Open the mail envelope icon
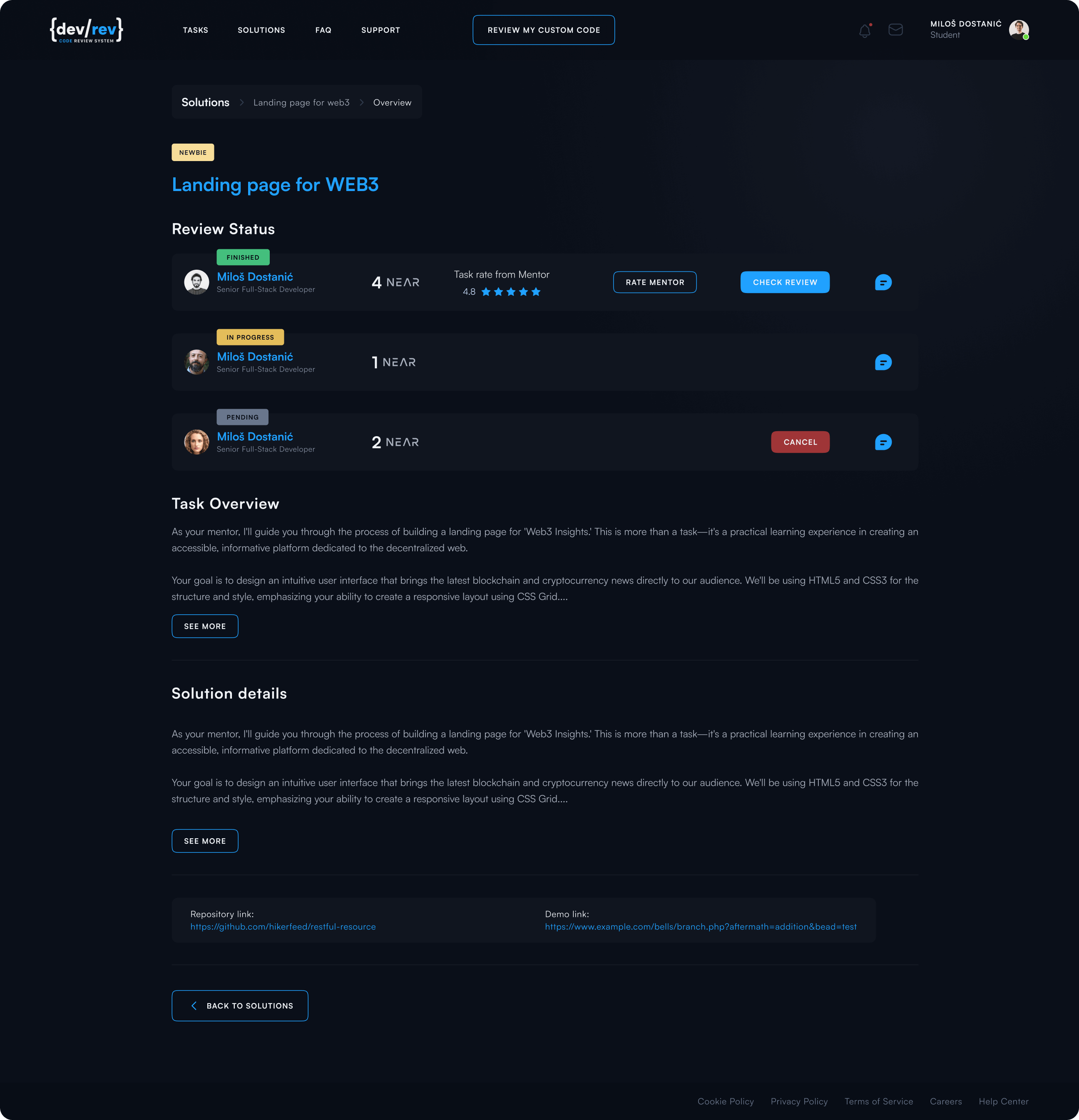 tap(895, 30)
